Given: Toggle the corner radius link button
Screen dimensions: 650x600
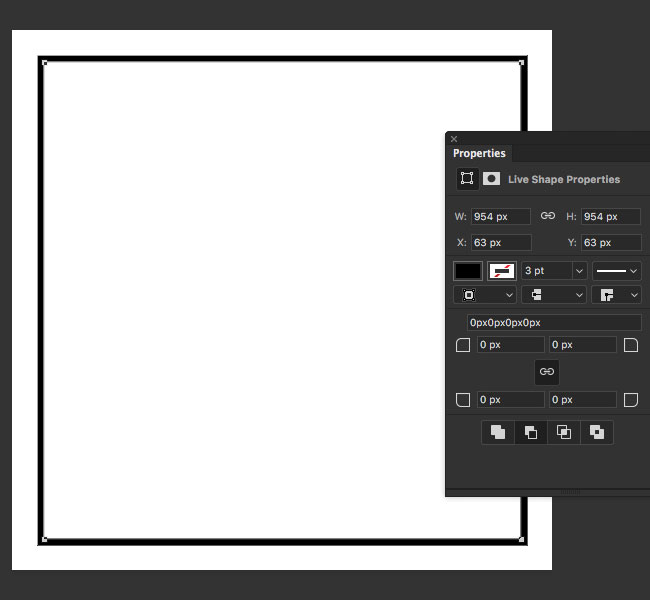Looking at the screenshot, I should tap(547, 372).
